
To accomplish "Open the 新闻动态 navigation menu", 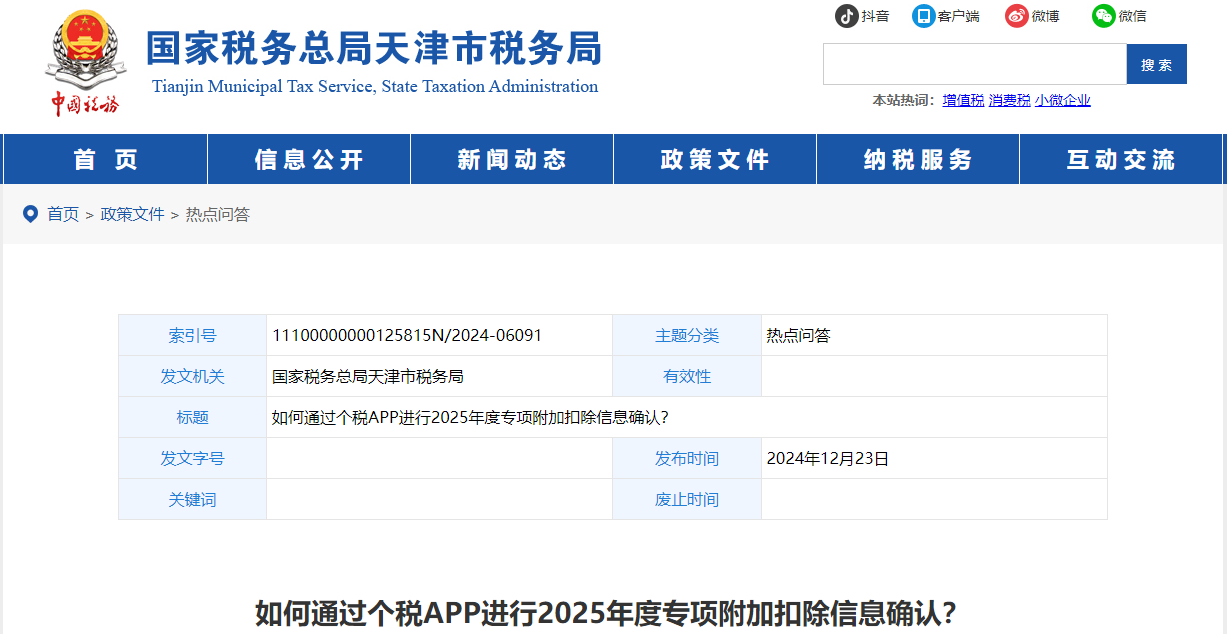I will [512, 159].
